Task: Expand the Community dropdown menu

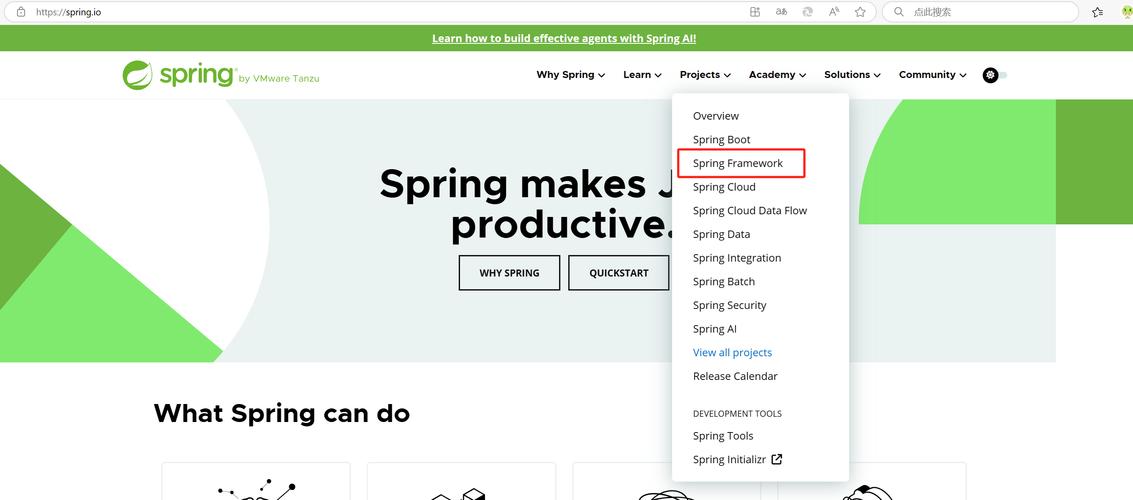Action: point(933,75)
